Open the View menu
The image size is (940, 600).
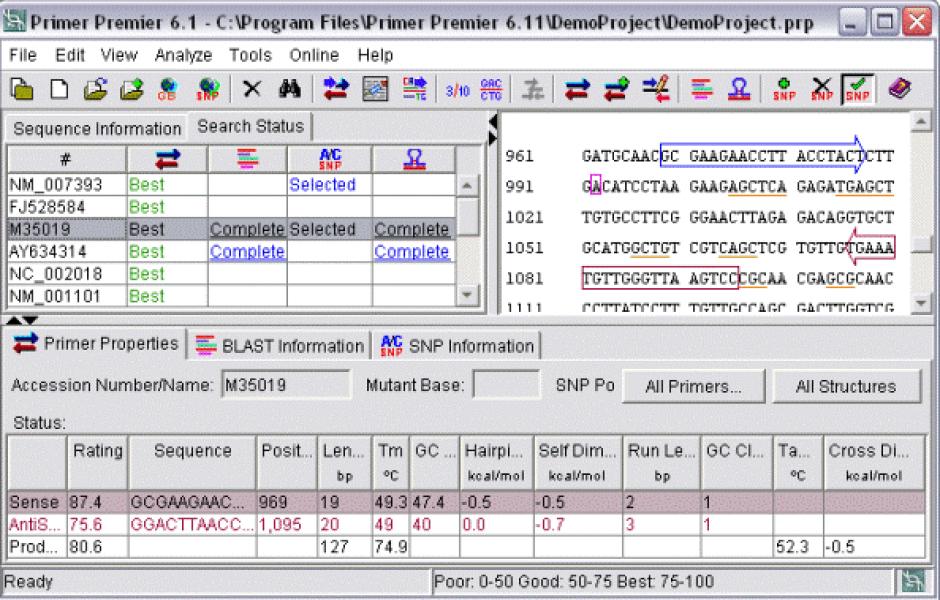[119, 55]
